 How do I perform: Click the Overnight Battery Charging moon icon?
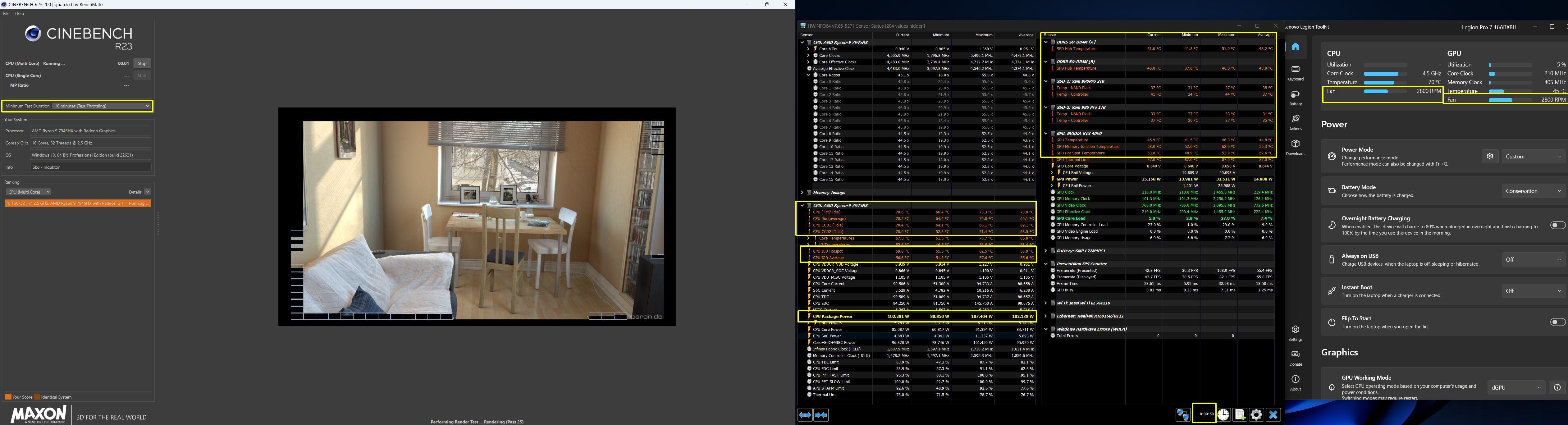coord(1332,225)
